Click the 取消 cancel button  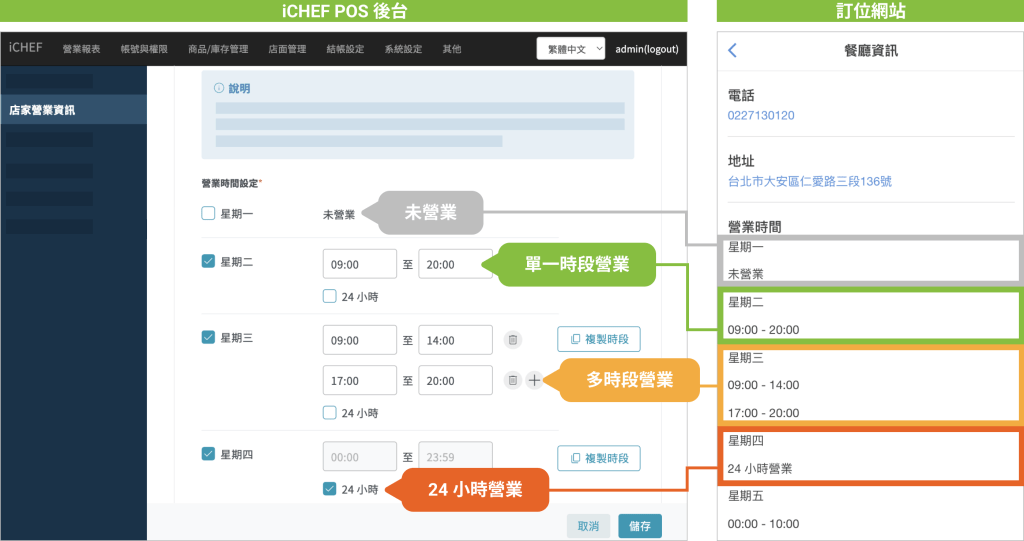tap(588, 526)
